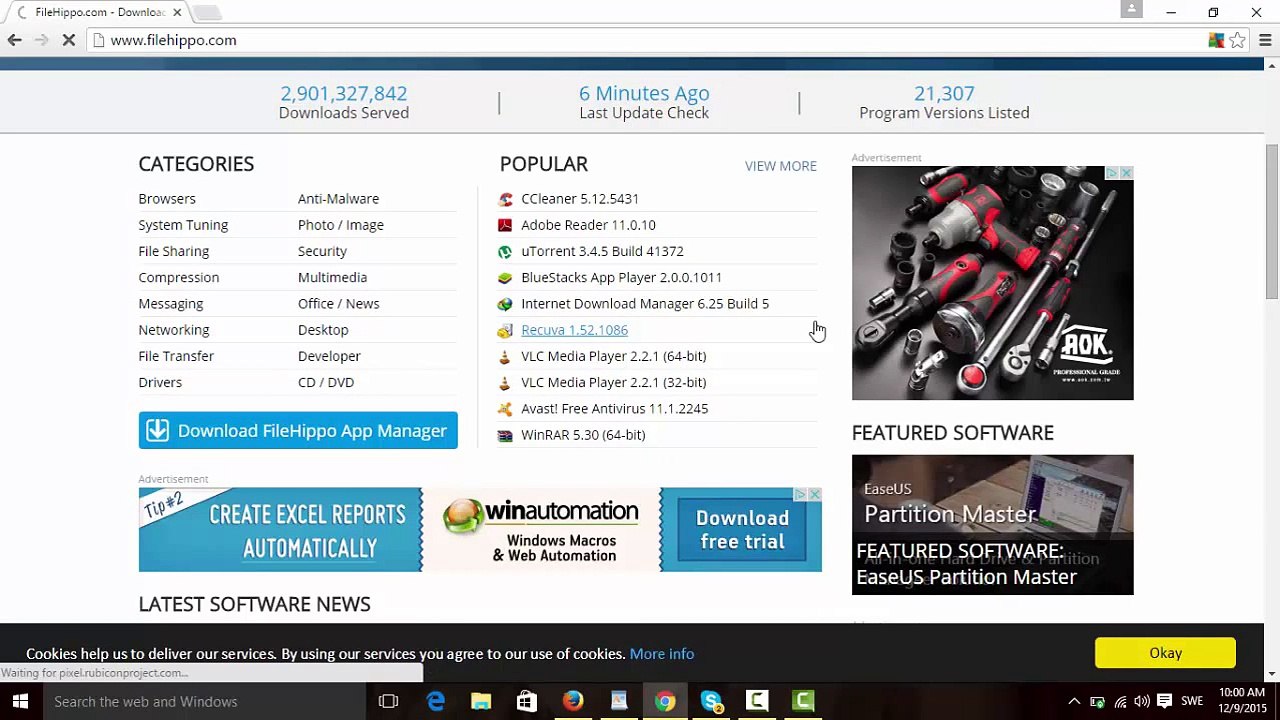Click the WinRAR icon in Popular list
This screenshot has width=1280, height=720.
(x=505, y=435)
